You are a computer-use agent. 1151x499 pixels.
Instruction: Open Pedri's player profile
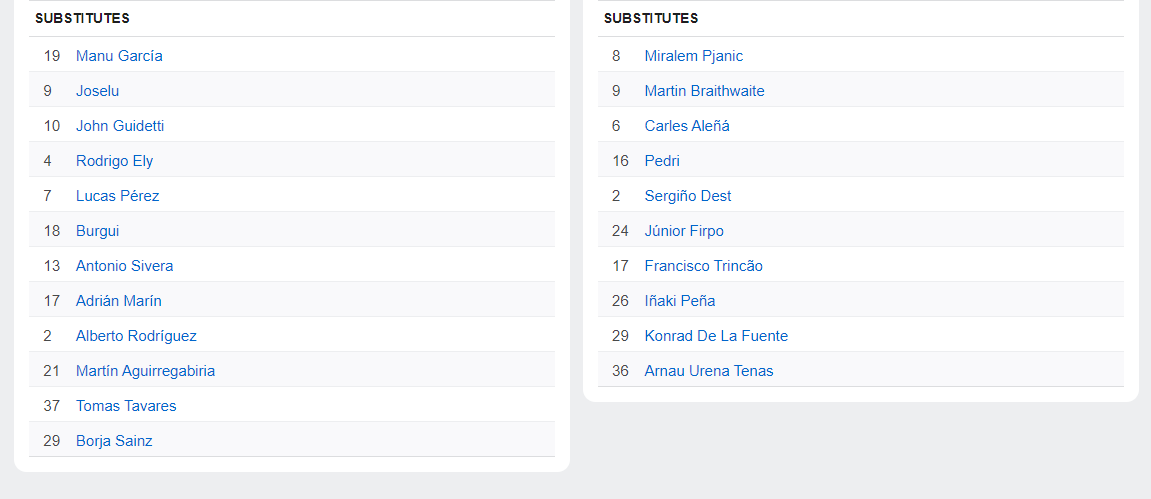(662, 161)
